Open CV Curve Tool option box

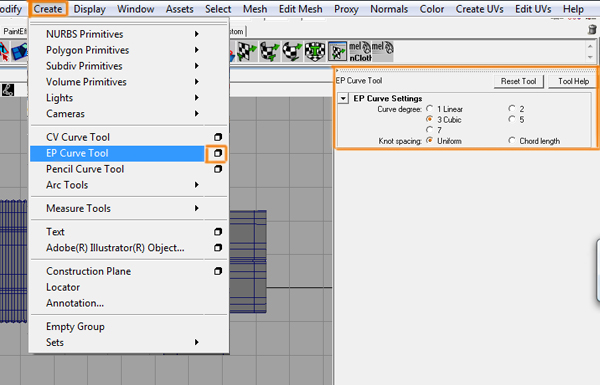point(218,137)
